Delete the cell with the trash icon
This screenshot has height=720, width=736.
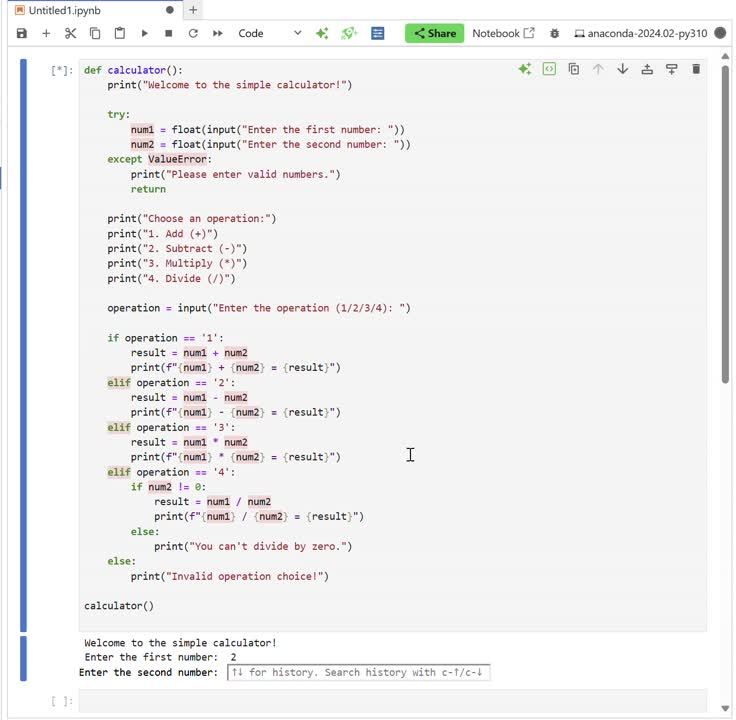[x=696, y=69]
